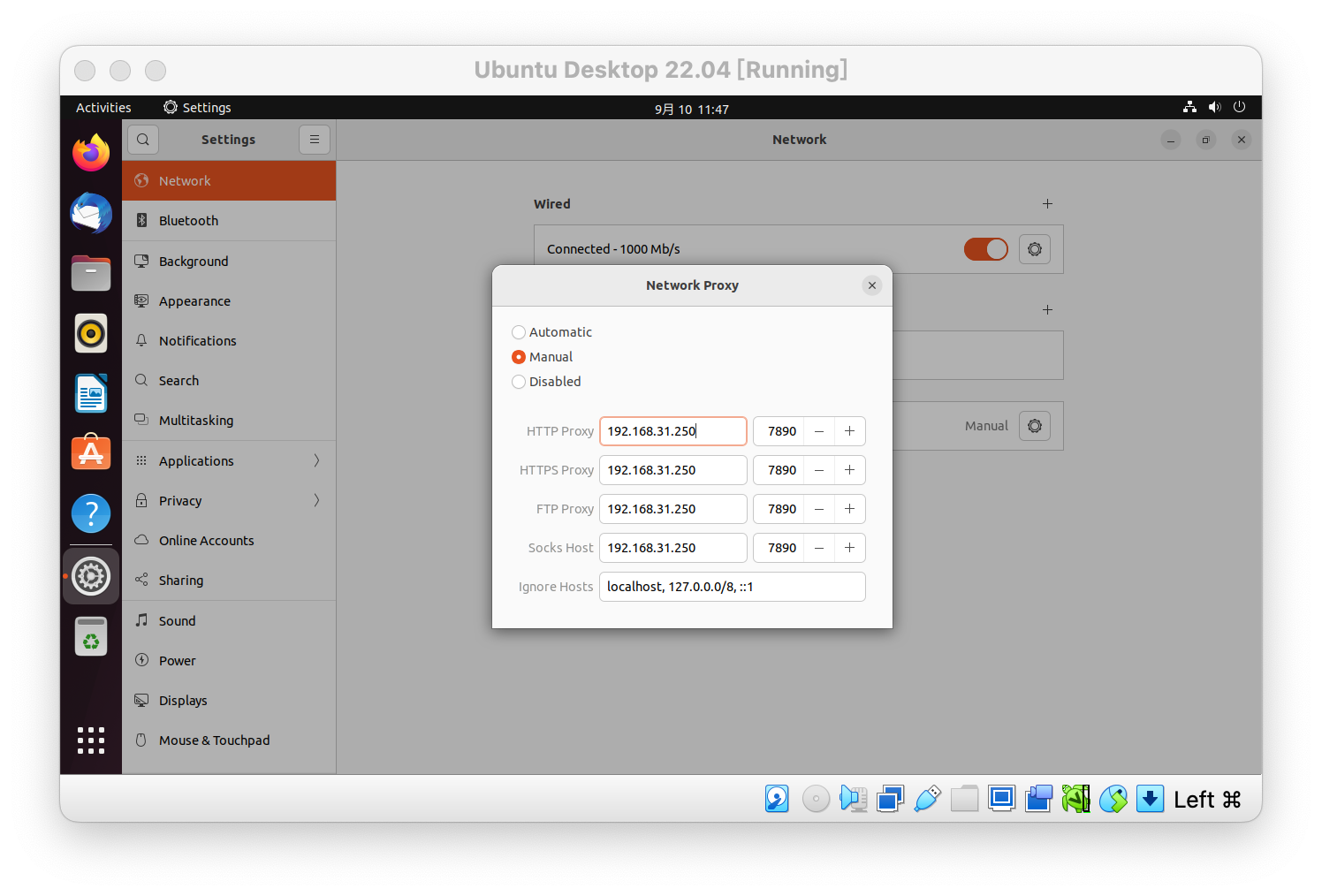
Task: Click the Settings search magnifier button
Action: click(x=143, y=140)
